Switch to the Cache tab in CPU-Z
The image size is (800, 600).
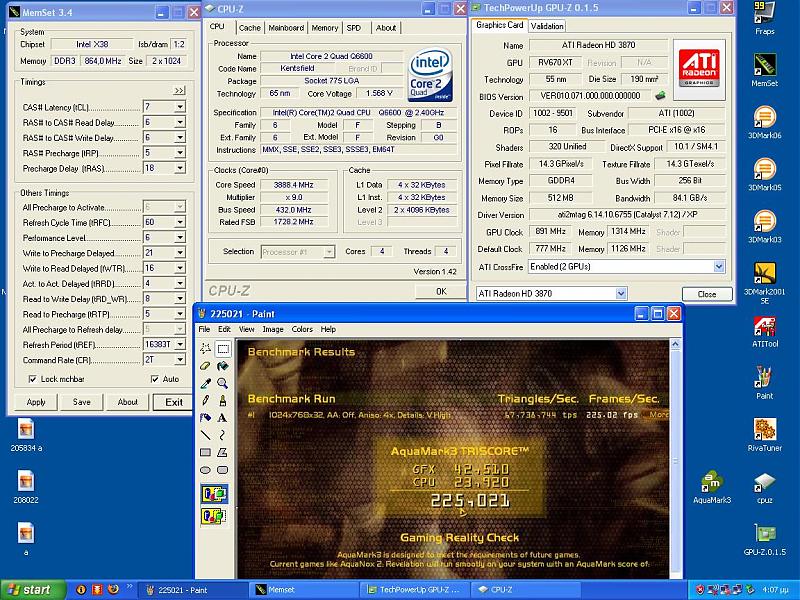[249, 28]
